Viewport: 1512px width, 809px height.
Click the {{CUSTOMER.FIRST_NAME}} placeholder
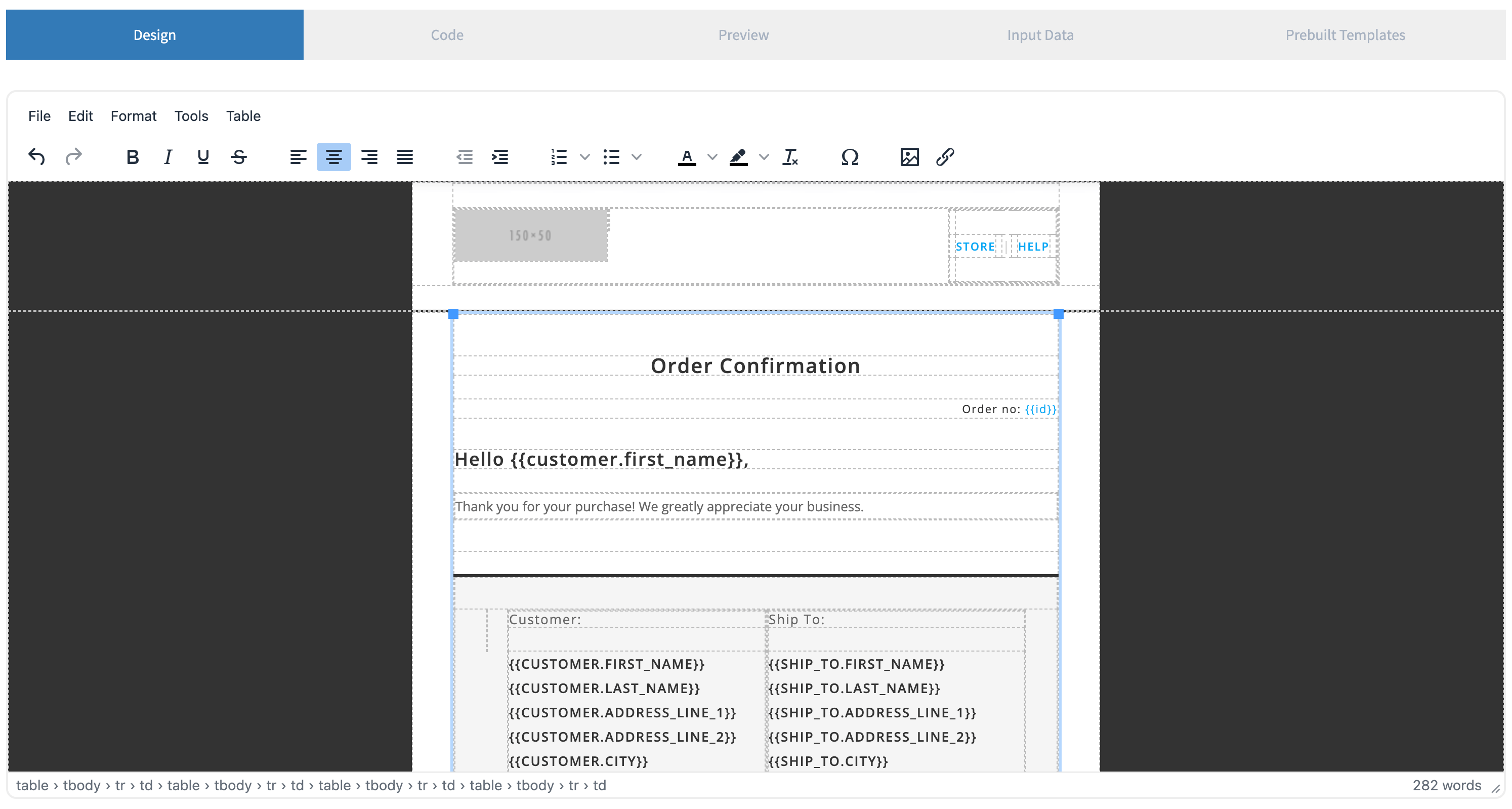(606, 664)
